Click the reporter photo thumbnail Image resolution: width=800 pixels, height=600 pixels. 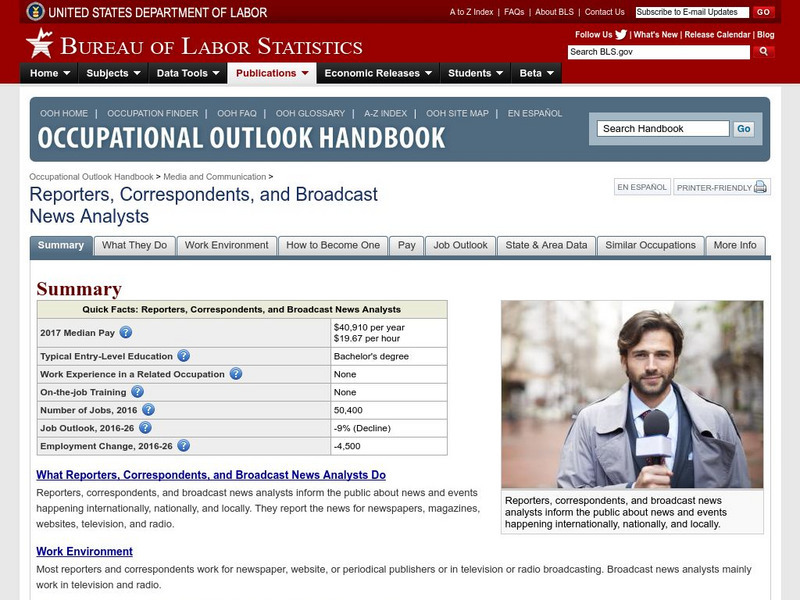pos(632,394)
